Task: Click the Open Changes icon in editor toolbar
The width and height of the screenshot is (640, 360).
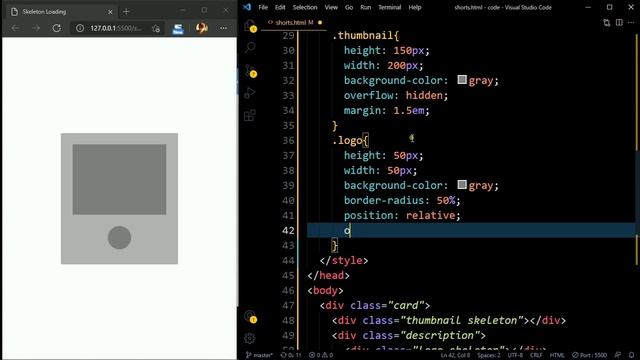Action: click(607, 23)
